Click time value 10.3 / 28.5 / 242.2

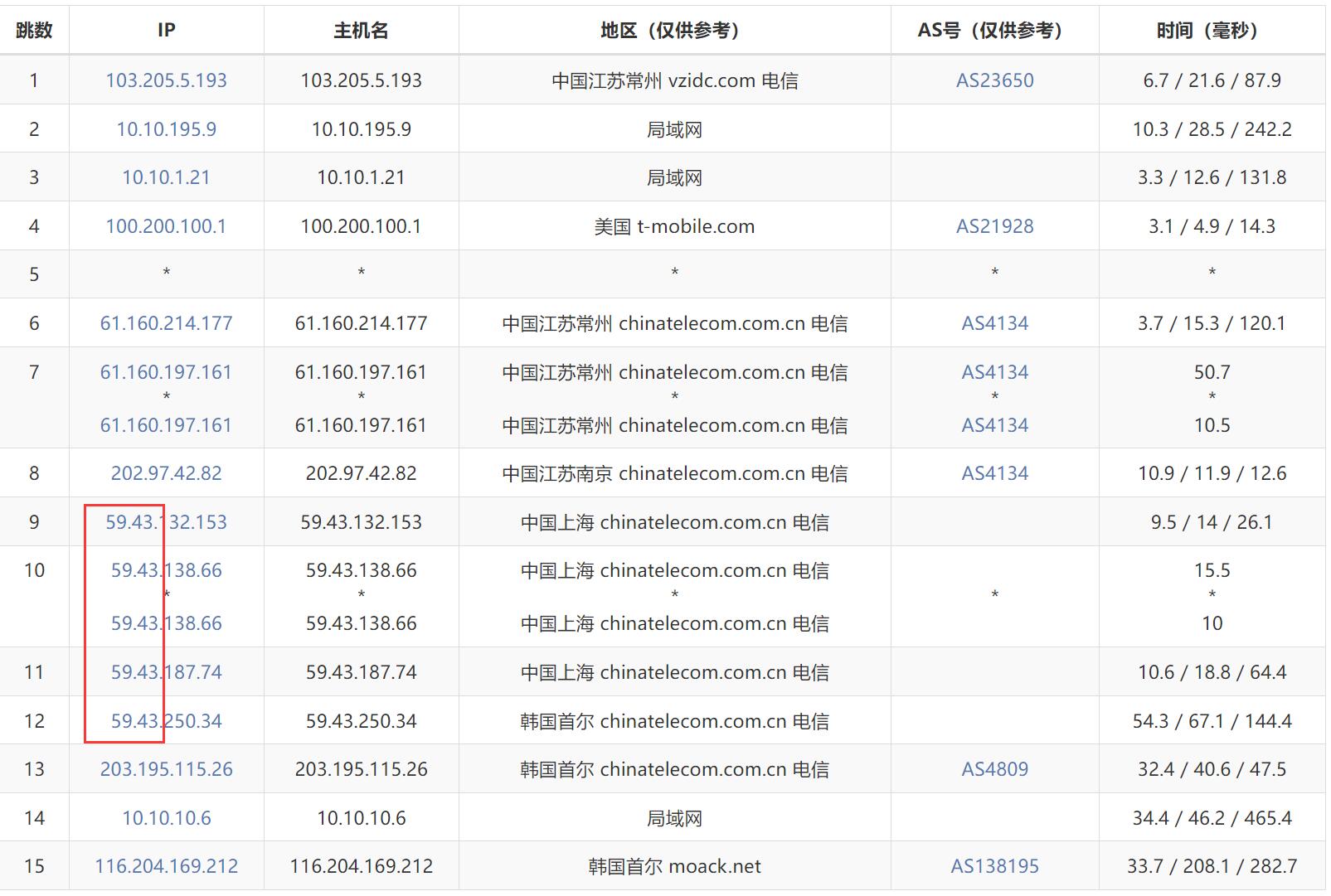[x=1212, y=129]
